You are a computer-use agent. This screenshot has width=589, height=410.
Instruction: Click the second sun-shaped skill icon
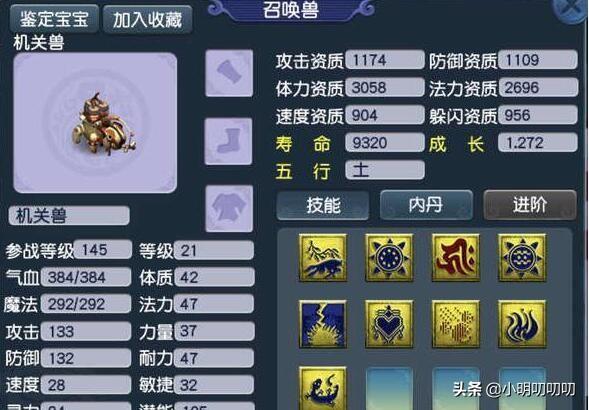[x=522, y=257]
